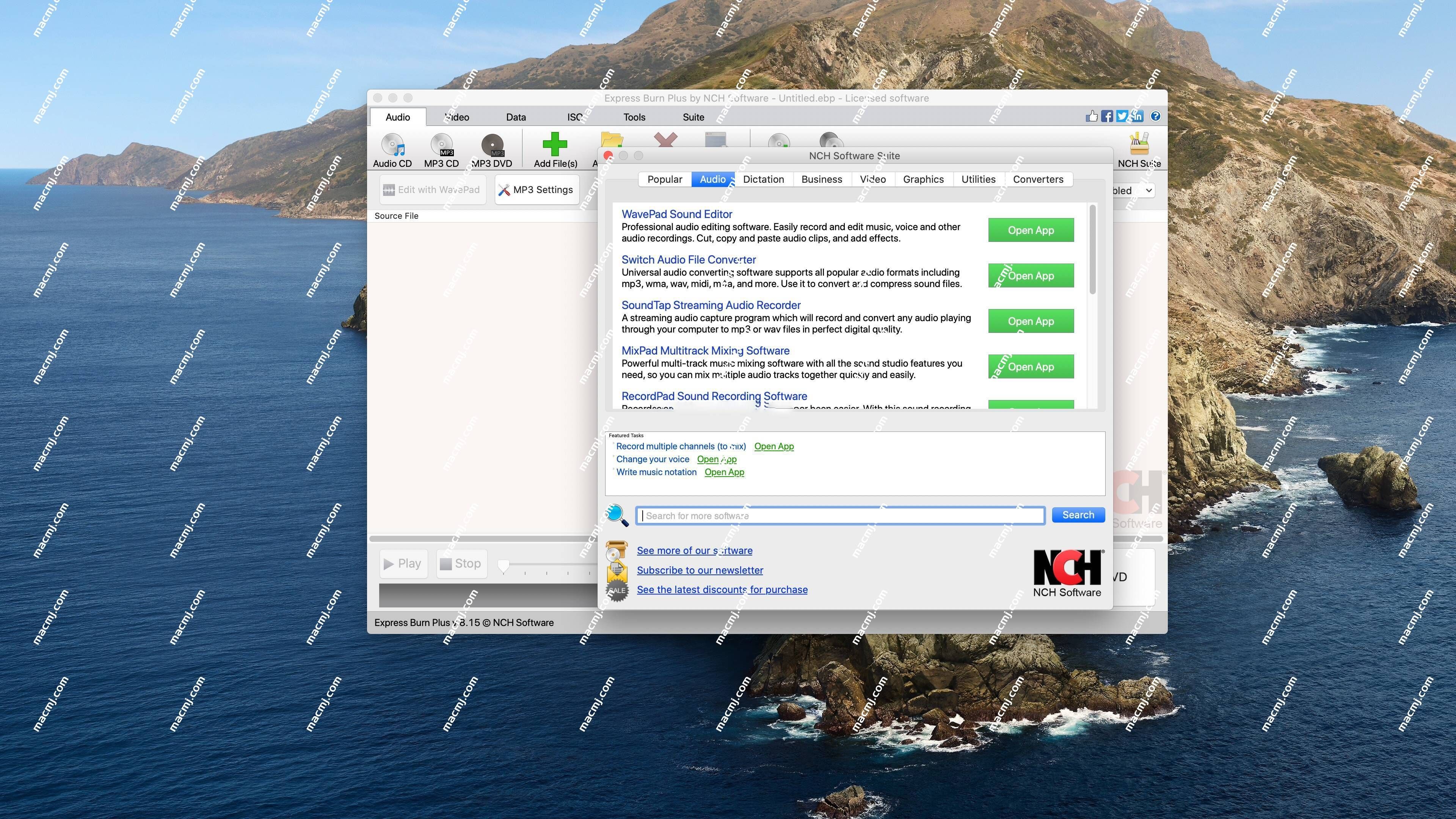Click WavePad Sound Editor title link
The image size is (1456, 819).
click(x=676, y=214)
